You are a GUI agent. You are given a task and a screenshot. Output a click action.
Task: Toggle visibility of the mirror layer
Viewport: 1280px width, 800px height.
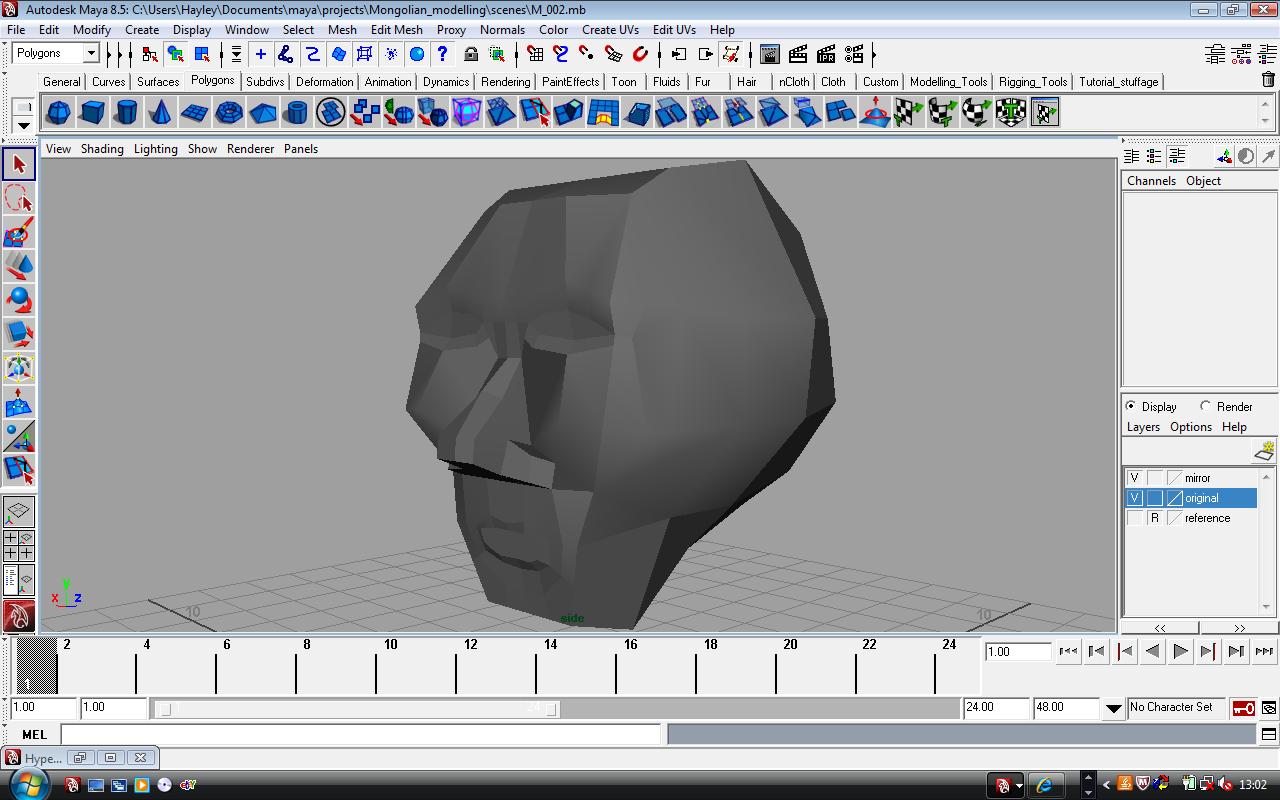click(x=1134, y=478)
